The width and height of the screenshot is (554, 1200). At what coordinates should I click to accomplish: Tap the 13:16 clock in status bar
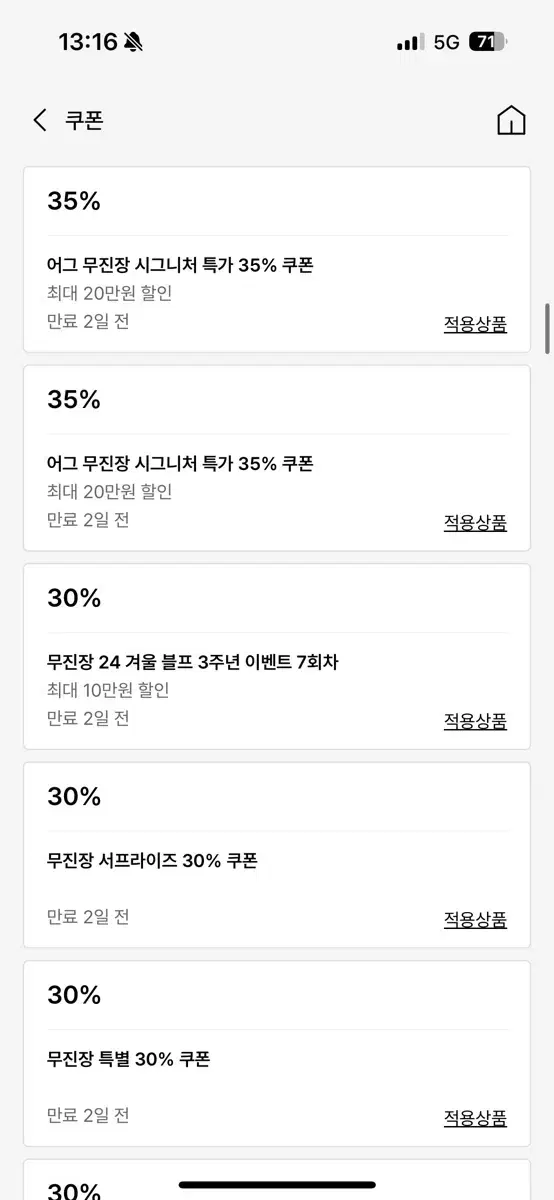tap(88, 42)
